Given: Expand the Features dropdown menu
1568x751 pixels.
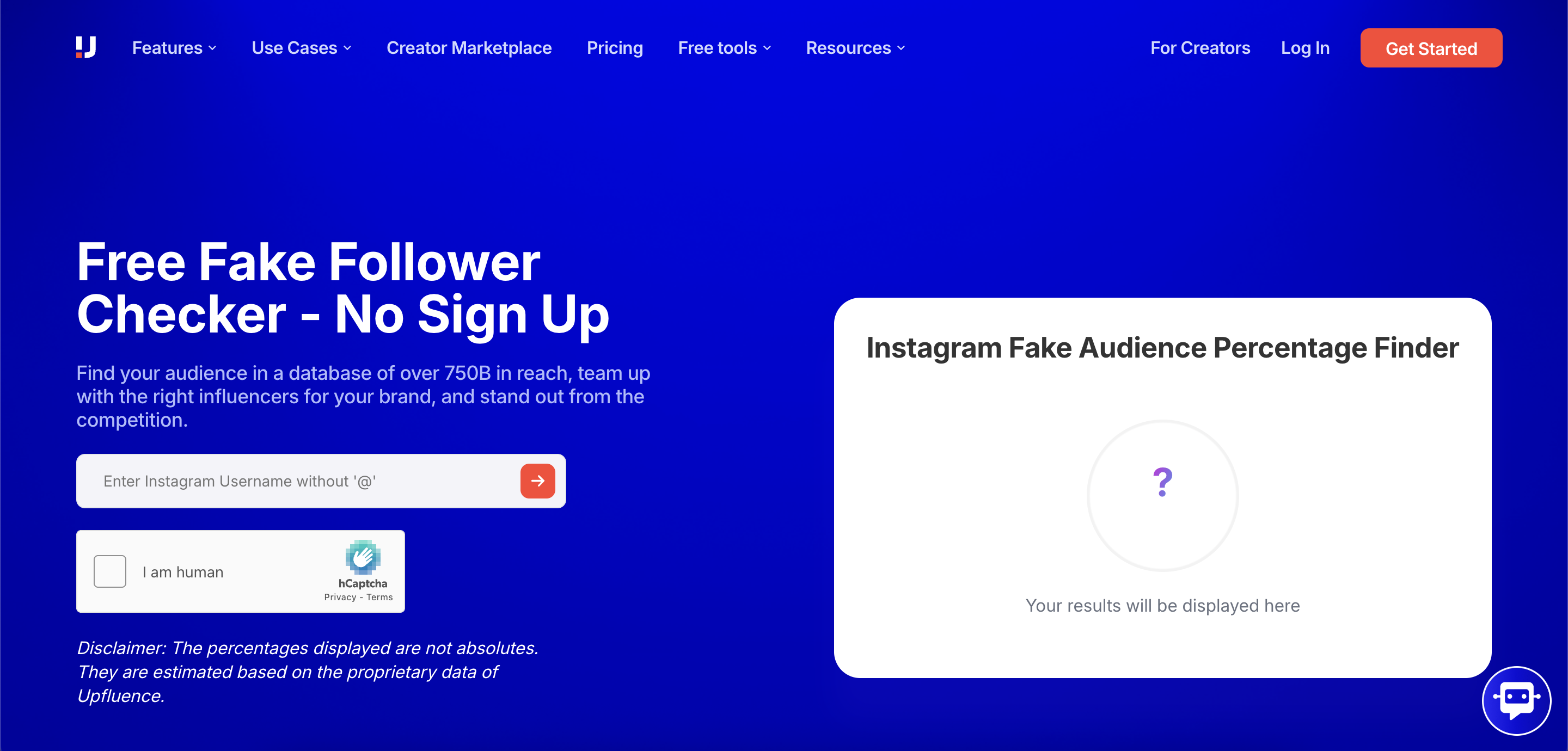Looking at the screenshot, I should coord(174,48).
